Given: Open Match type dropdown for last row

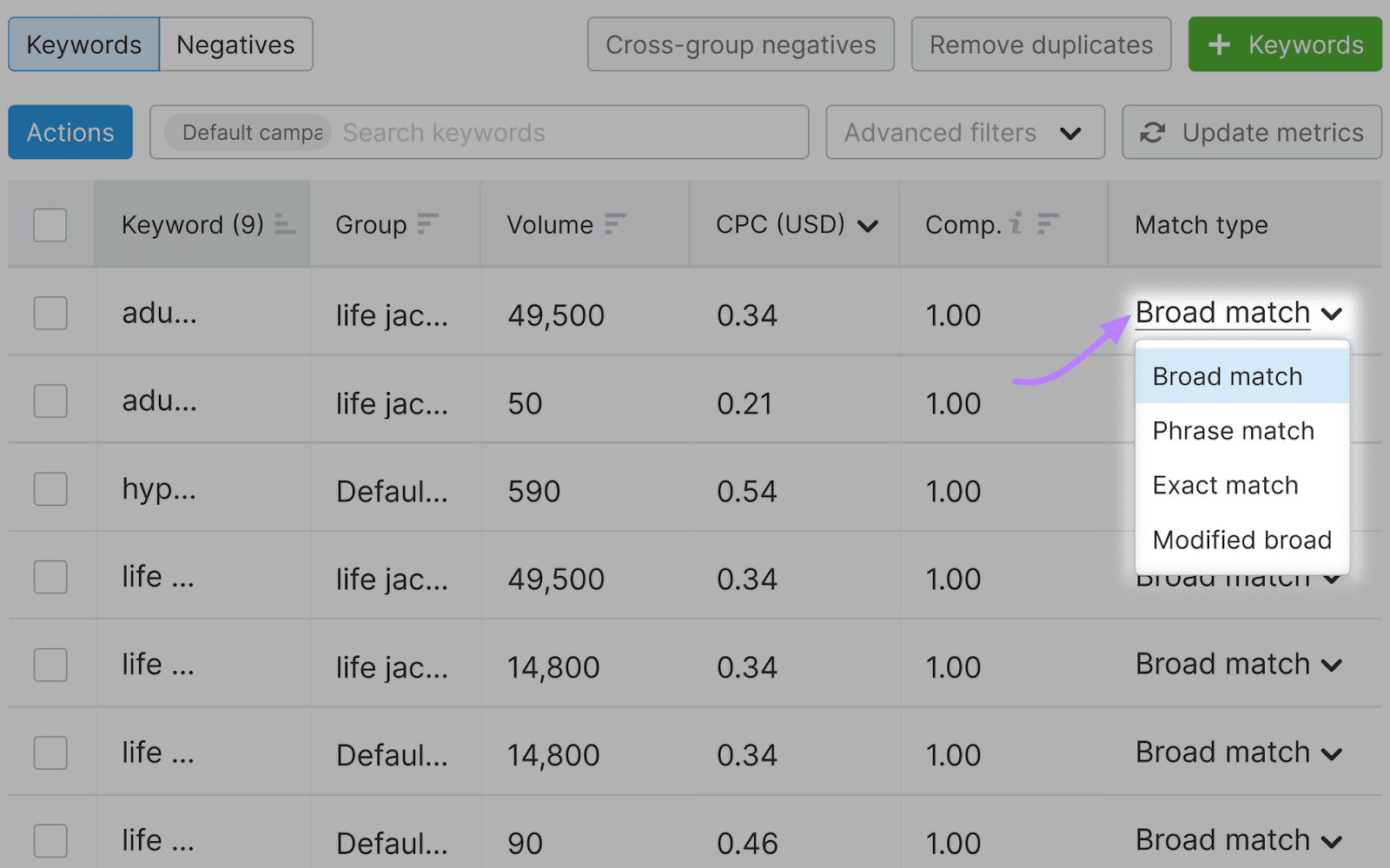Looking at the screenshot, I should [x=1238, y=839].
